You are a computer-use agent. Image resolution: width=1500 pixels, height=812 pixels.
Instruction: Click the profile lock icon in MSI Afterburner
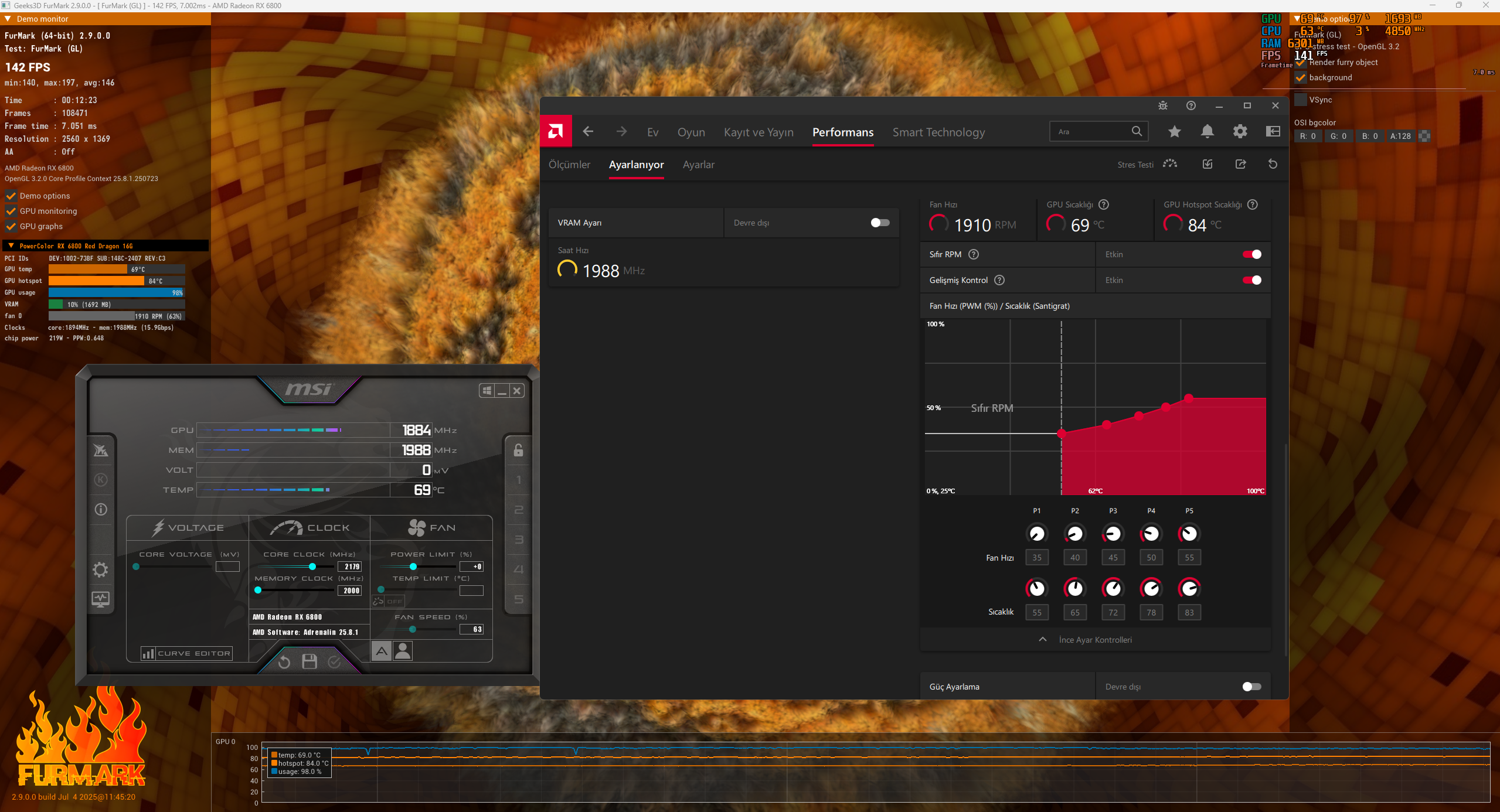point(519,450)
